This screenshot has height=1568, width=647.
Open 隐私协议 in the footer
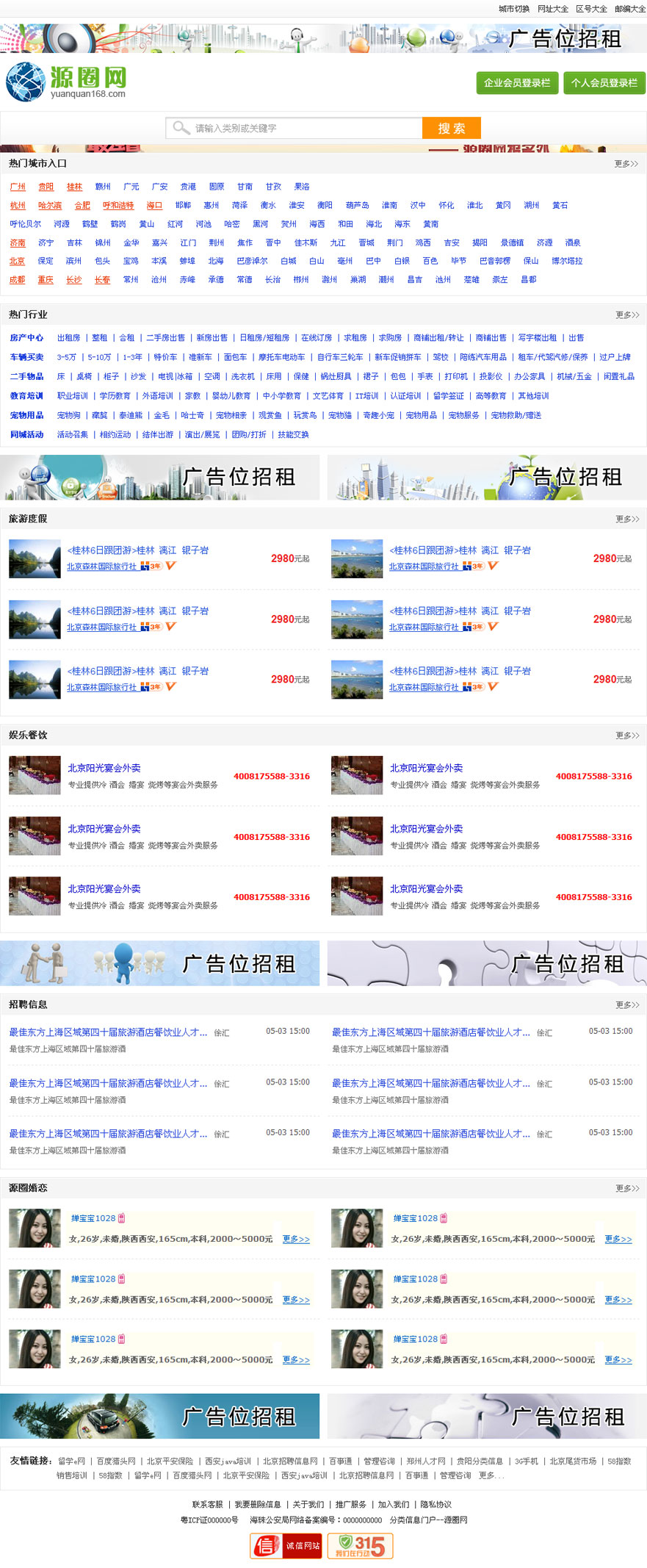[435, 1504]
